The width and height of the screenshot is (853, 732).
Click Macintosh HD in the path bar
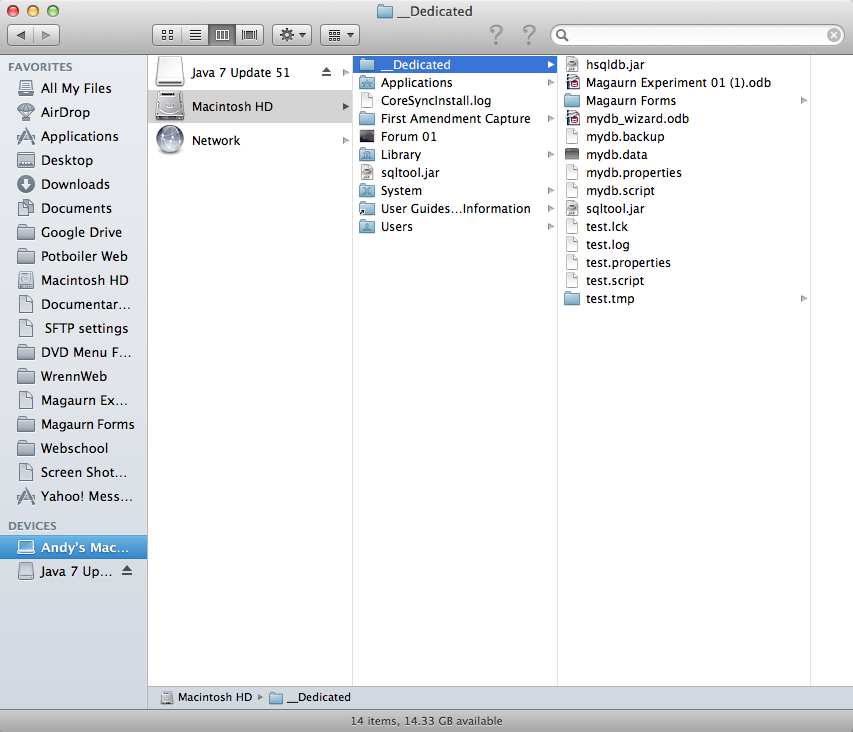click(x=214, y=697)
